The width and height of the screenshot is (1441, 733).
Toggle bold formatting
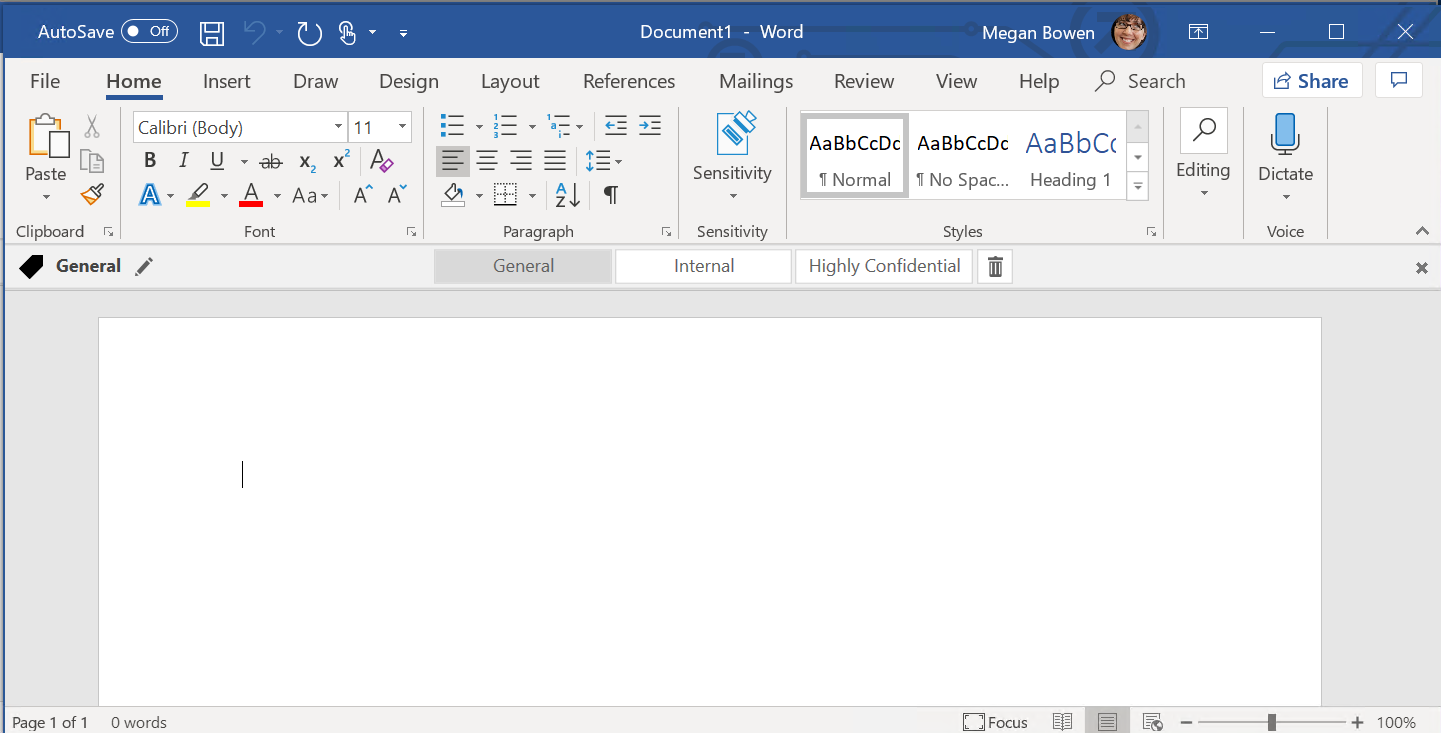149,160
